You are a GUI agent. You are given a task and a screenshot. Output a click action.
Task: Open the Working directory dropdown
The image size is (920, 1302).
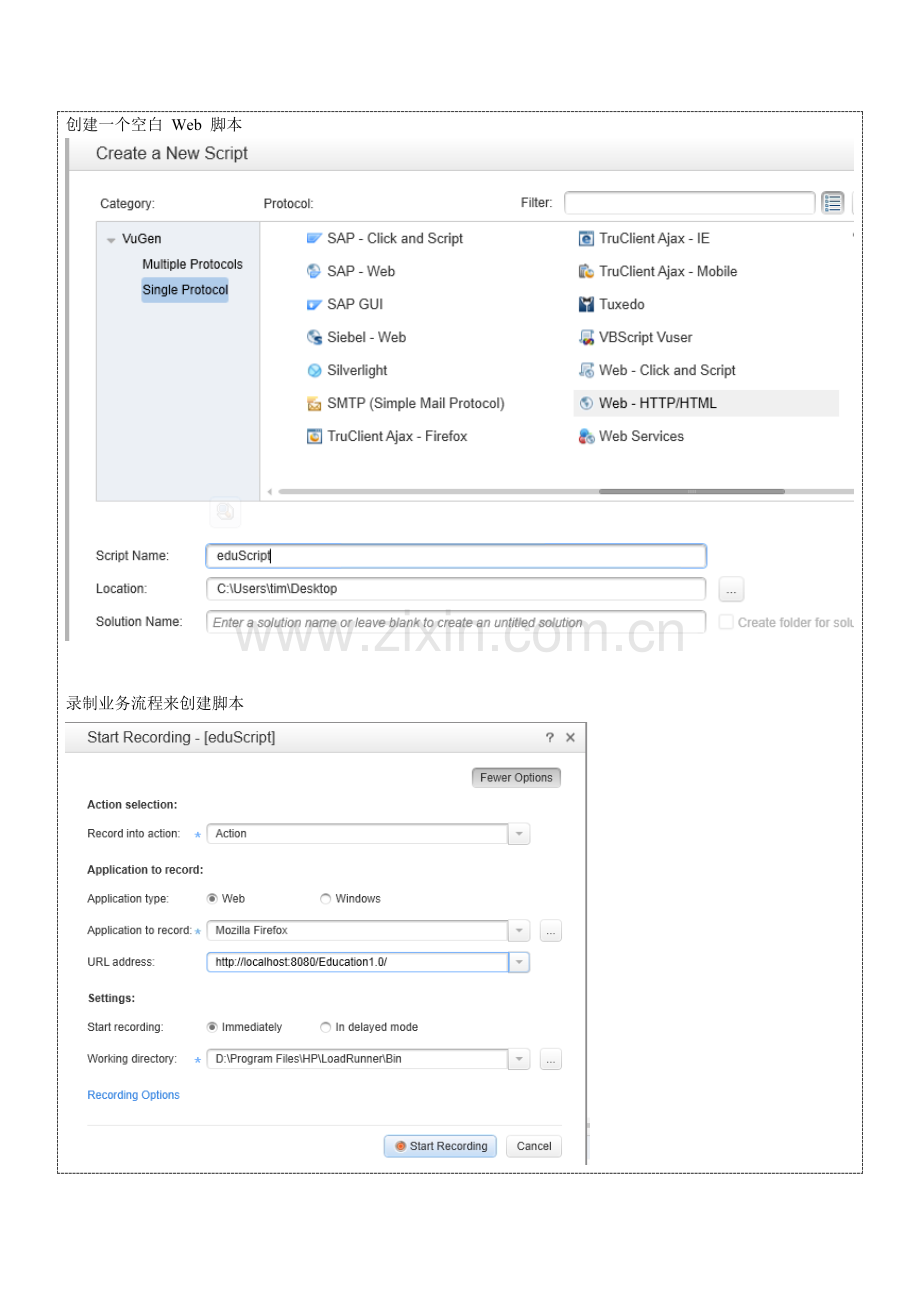coord(518,1058)
